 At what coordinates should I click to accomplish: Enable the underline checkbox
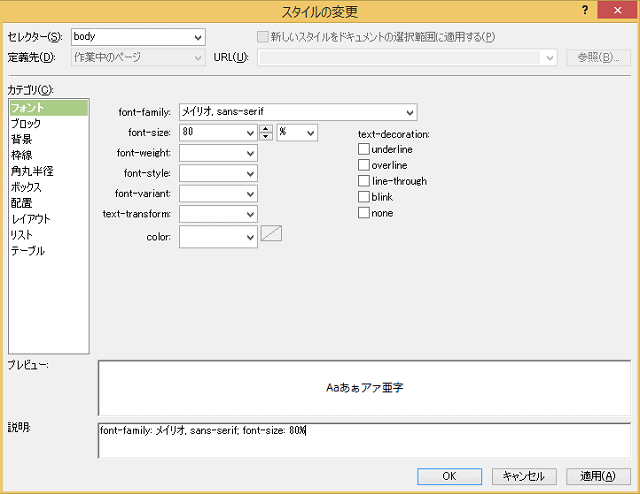tap(364, 149)
